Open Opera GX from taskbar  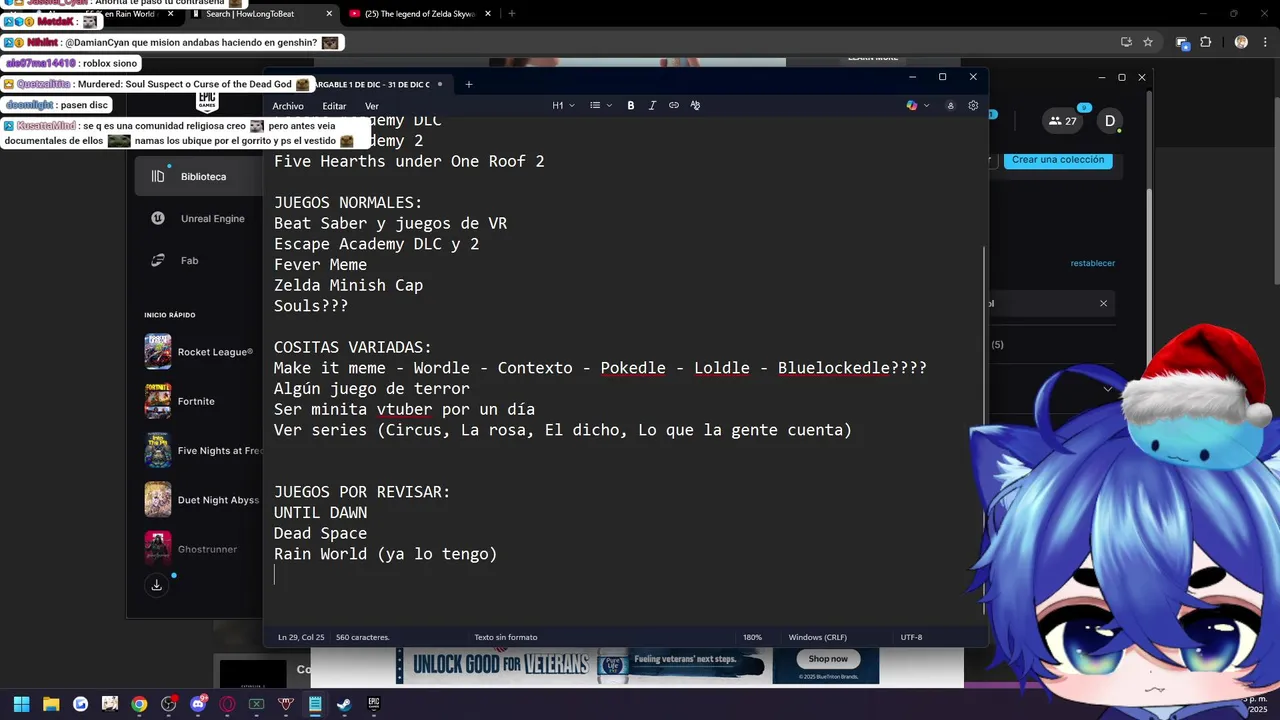tap(227, 704)
